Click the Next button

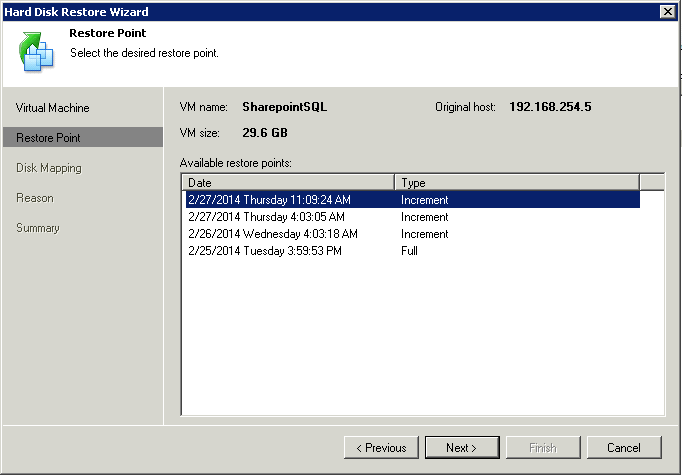(x=462, y=448)
